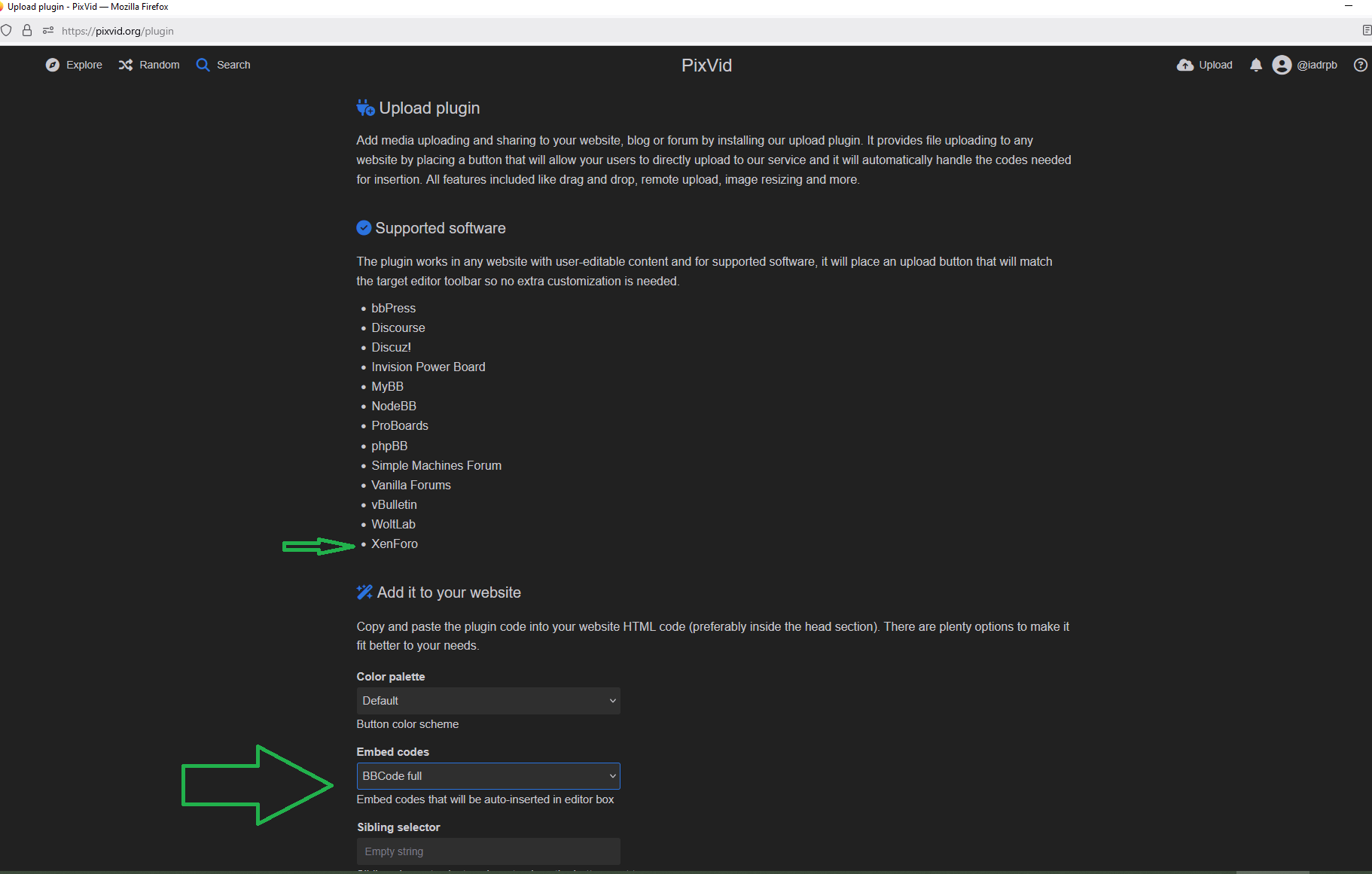The height and width of the screenshot is (874, 1372).
Task: Click the Color palette label
Action: [391, 677]
